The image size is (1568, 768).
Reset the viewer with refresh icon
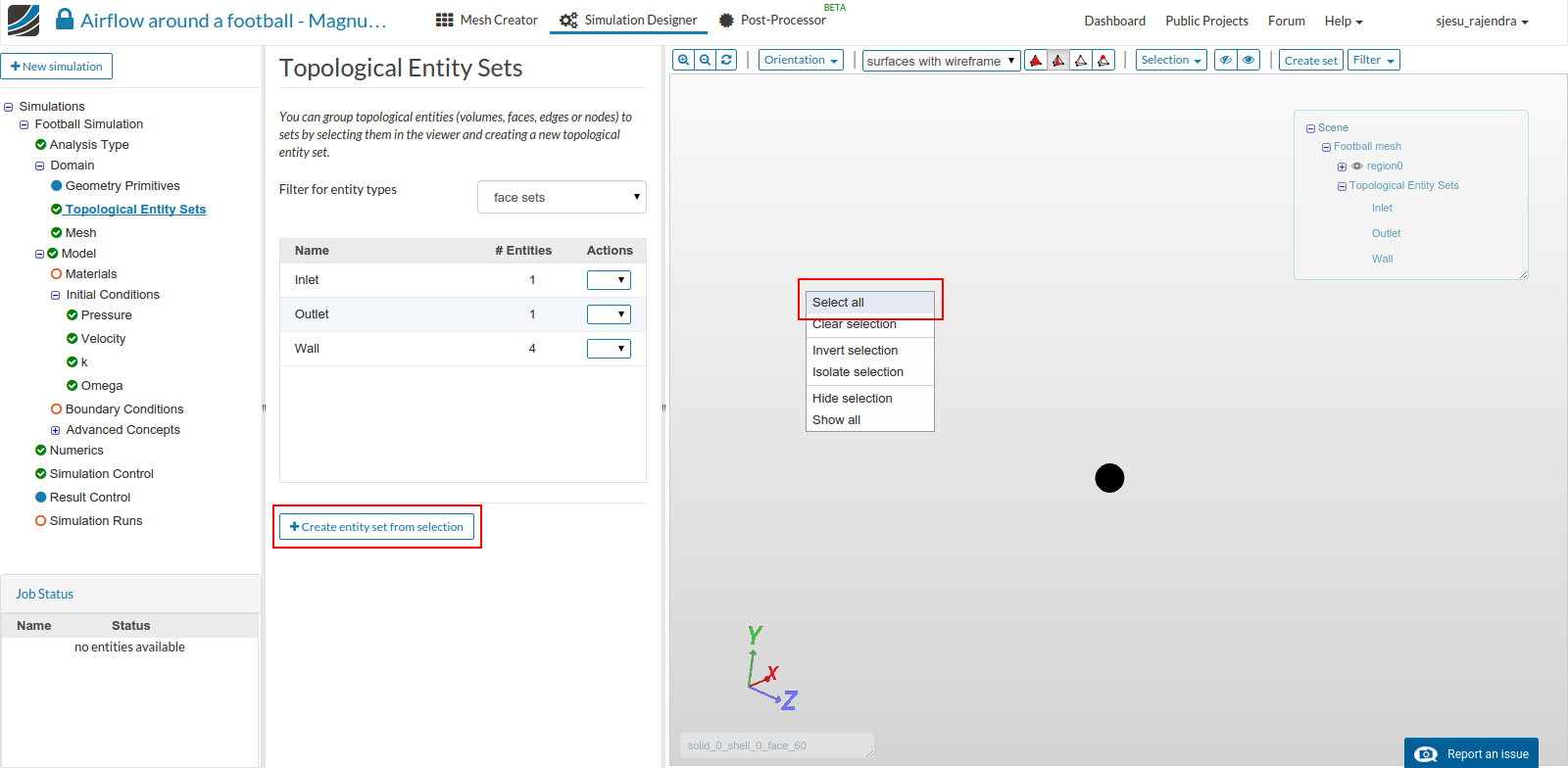tap(726, 60)
